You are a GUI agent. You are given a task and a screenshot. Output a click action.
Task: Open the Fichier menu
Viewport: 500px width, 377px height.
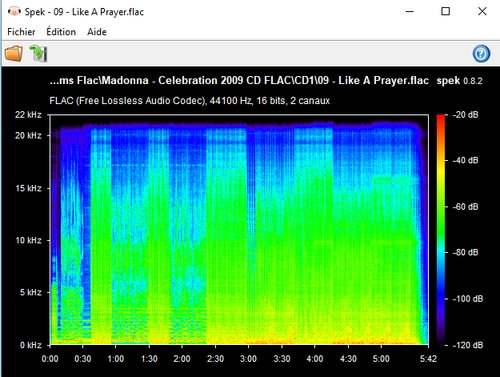[21, 32]
